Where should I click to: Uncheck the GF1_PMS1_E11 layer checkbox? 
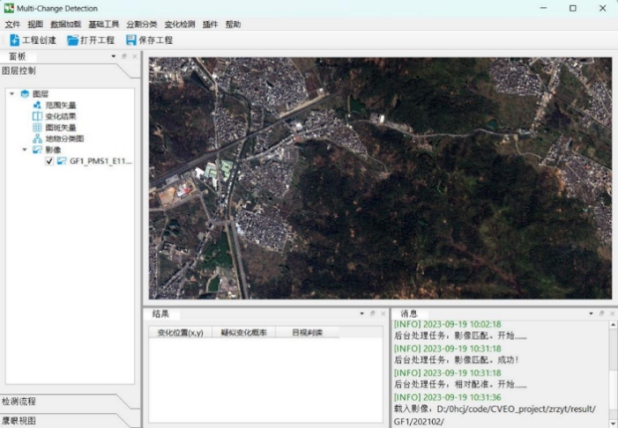pos(49,160)
